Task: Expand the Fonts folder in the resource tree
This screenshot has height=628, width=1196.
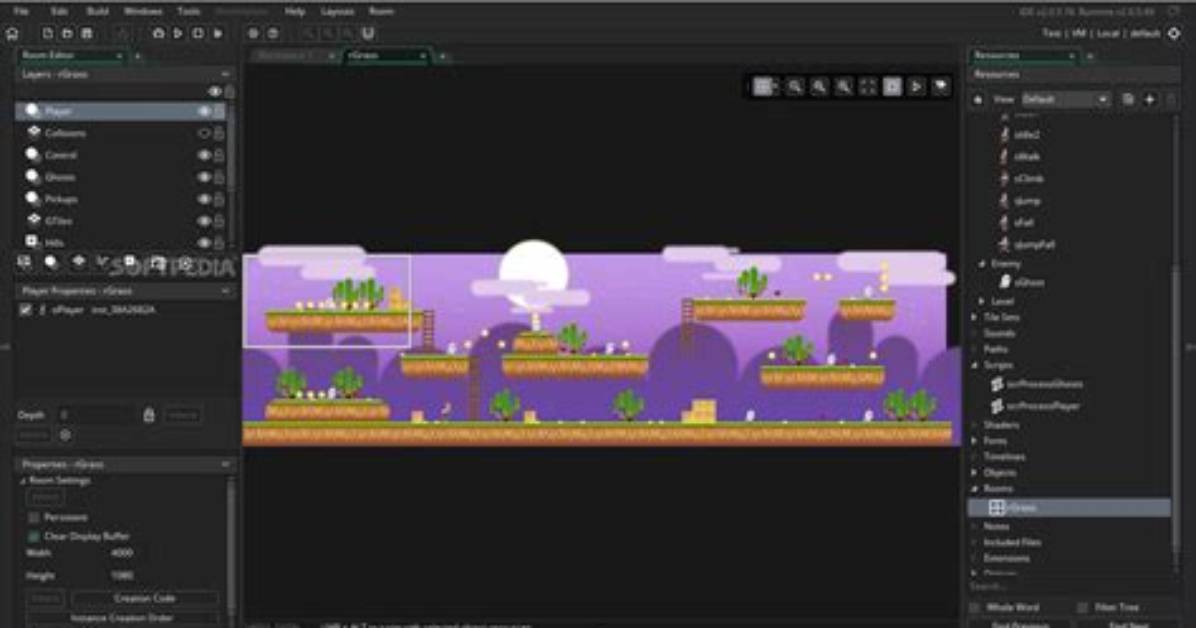Action: 974,441
